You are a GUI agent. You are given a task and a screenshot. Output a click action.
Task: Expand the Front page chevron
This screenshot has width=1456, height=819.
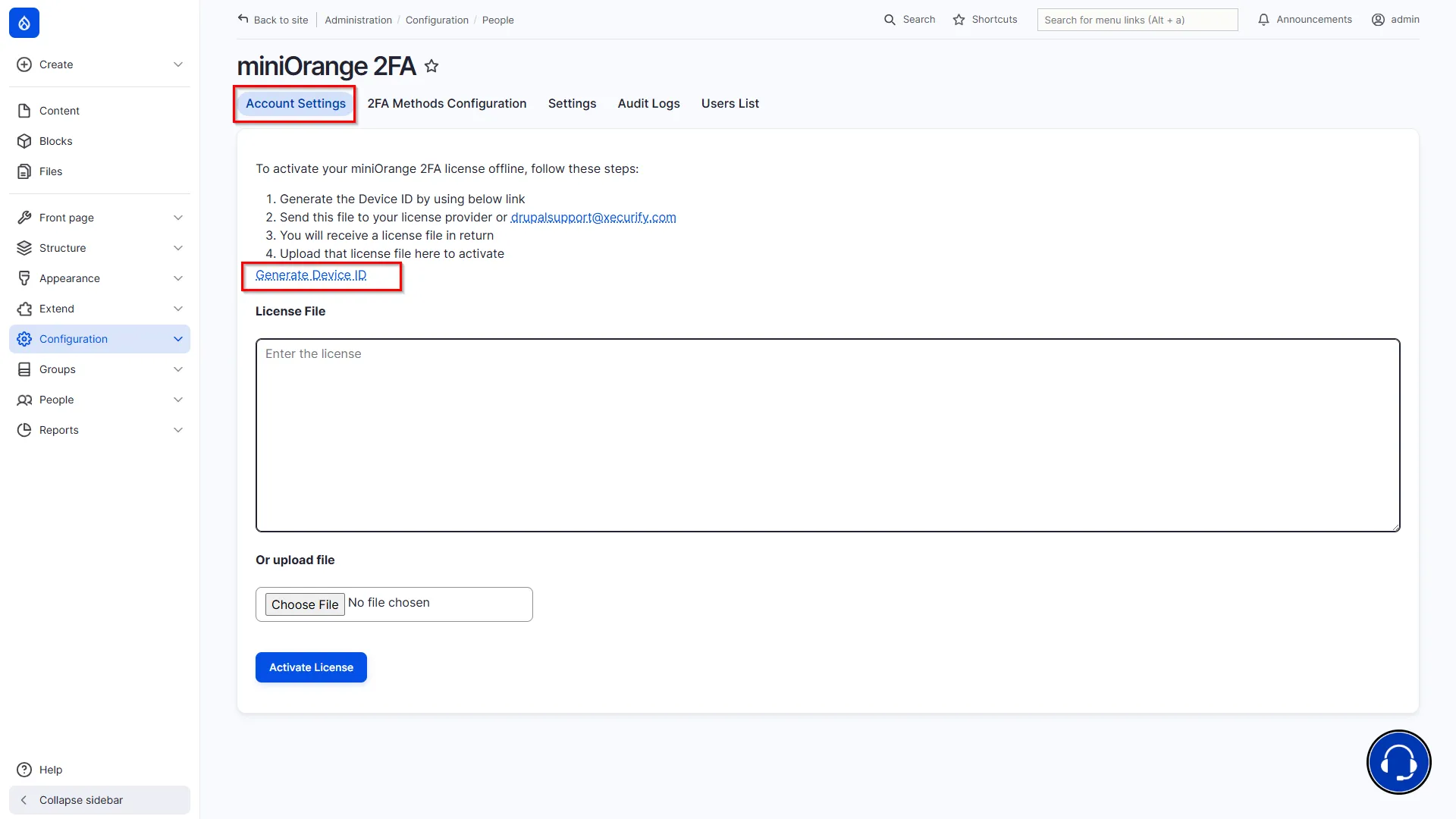(x=178, y=218)
